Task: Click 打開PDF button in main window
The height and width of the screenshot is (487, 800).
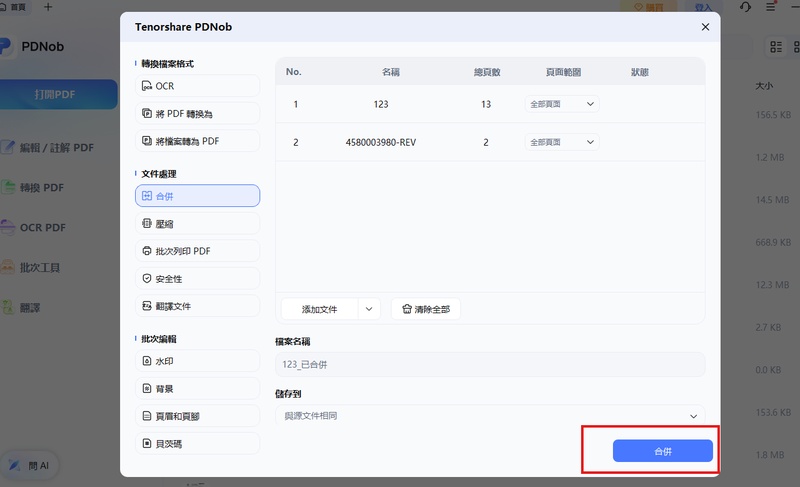Action: pyautogui.click(x=58, y=94)
